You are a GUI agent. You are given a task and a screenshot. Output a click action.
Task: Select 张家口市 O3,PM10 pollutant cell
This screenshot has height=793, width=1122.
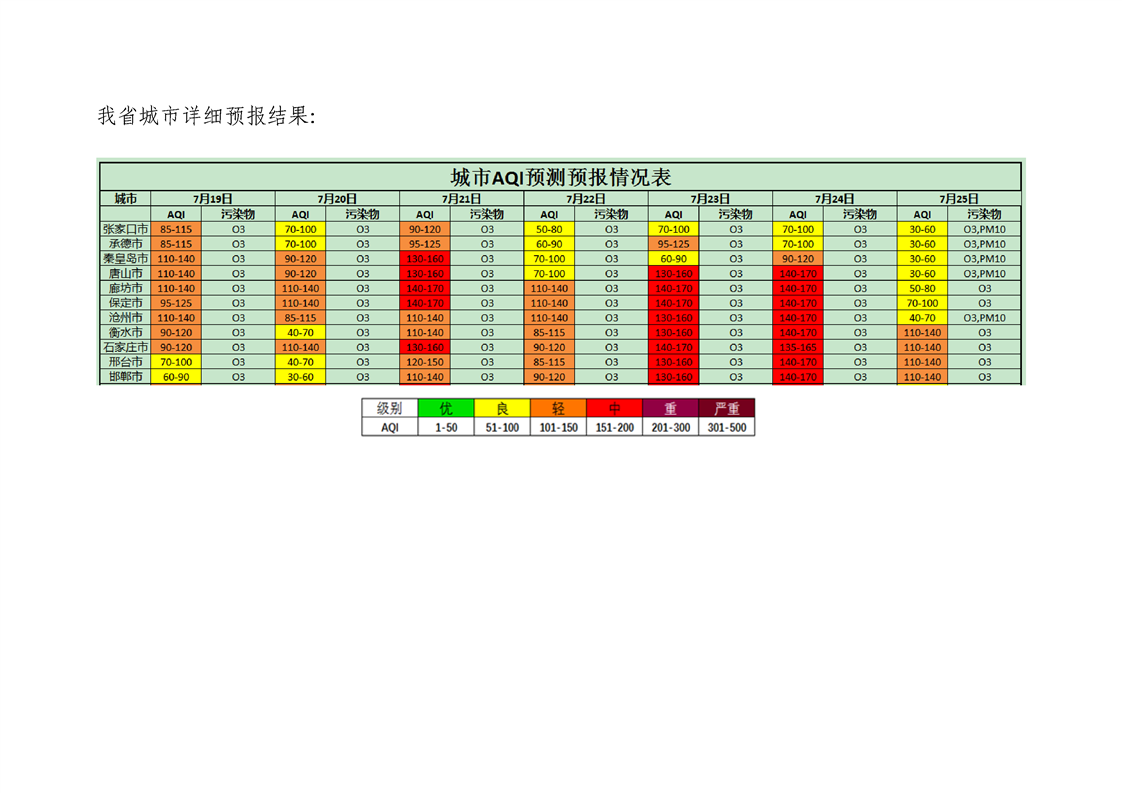tap(984, 229)
